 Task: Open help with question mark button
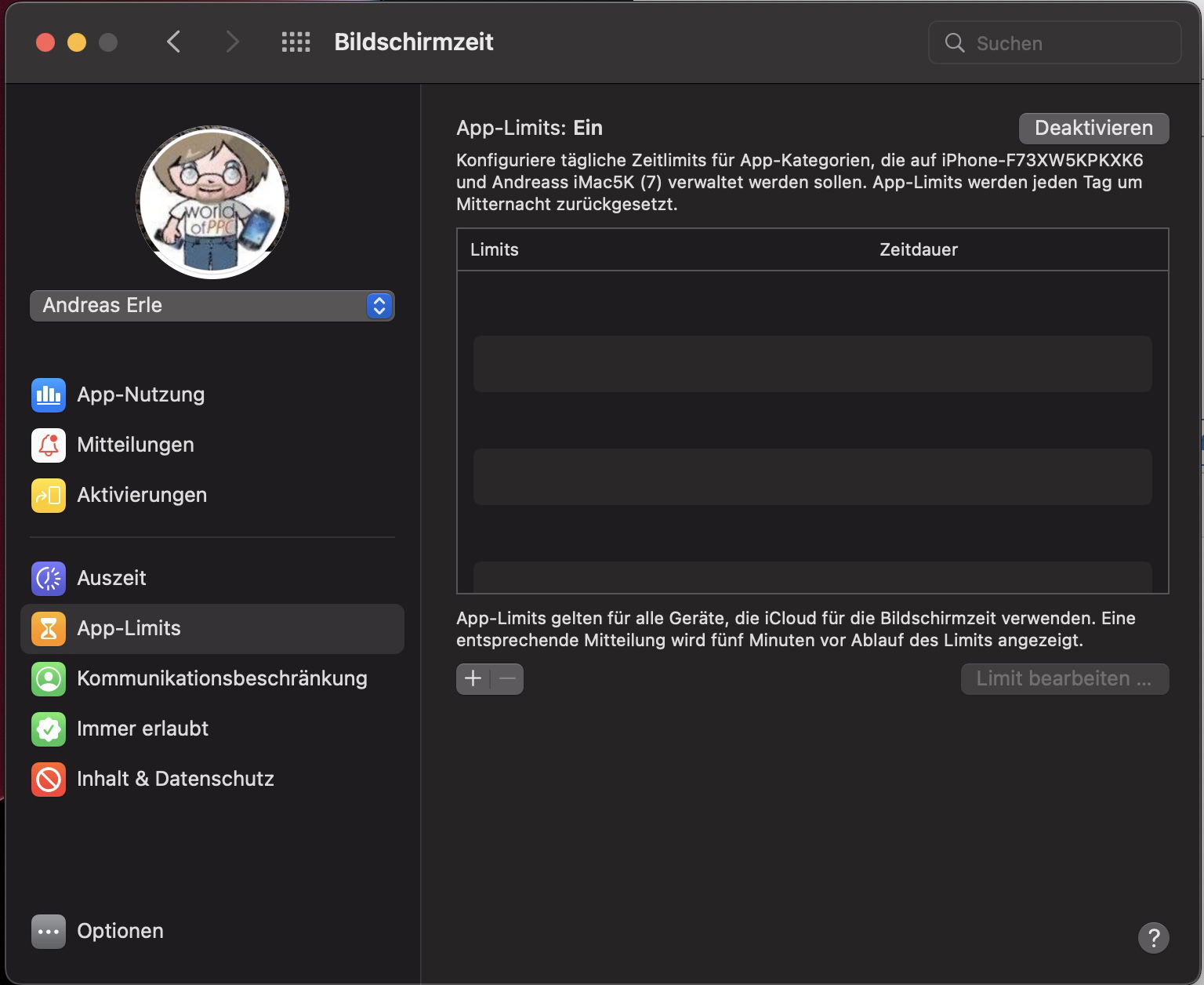[1153, 937]
